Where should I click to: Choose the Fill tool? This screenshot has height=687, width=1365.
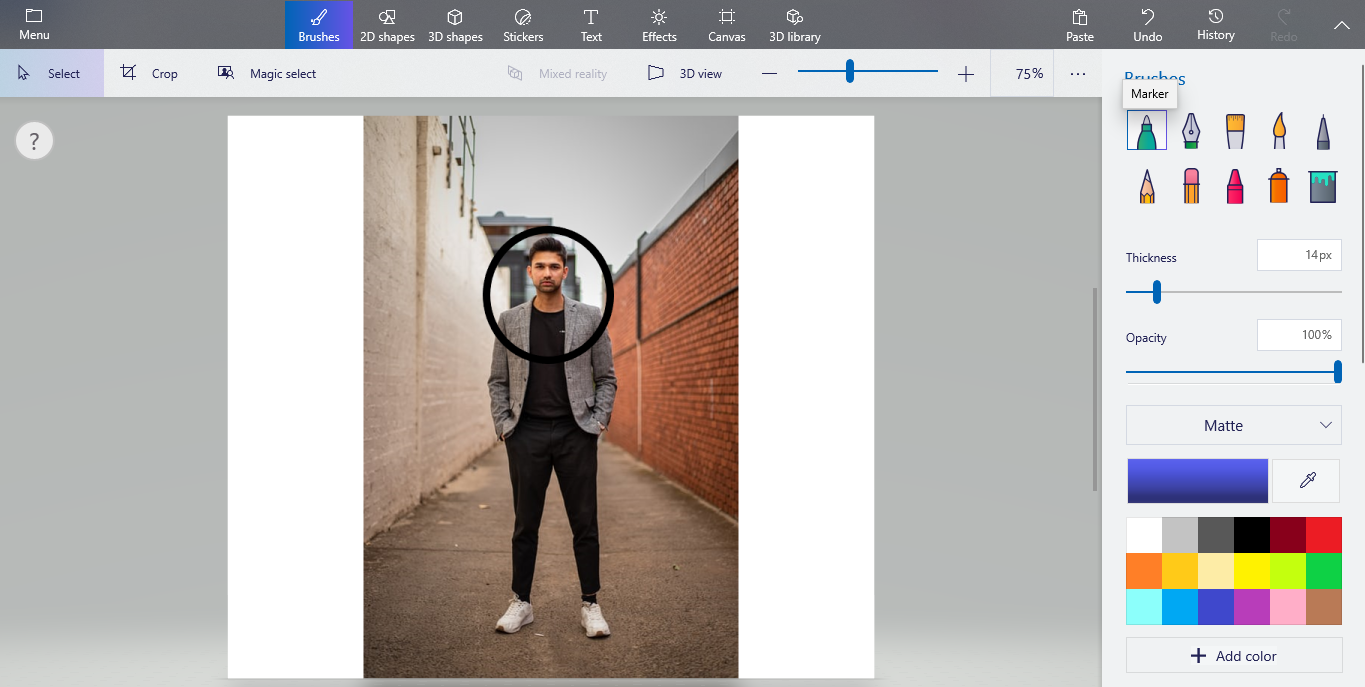tap(1322, 185)
